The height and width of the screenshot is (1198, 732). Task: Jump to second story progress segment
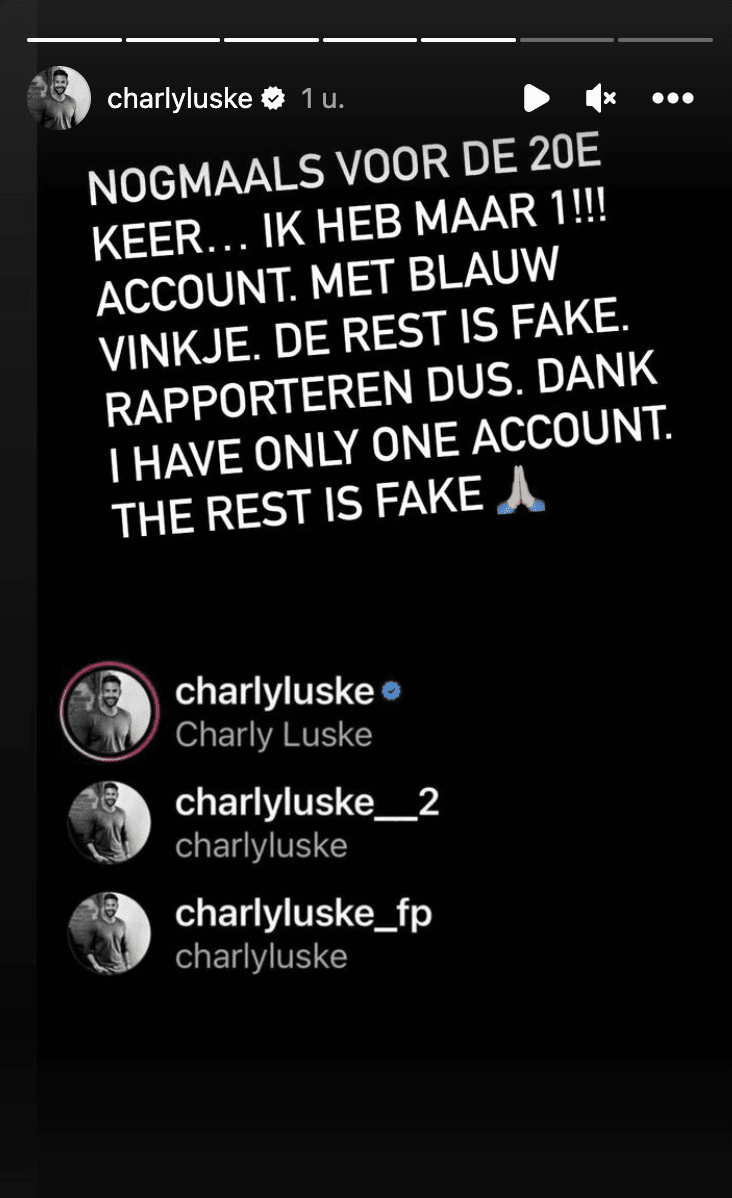[x=173, y=40]
